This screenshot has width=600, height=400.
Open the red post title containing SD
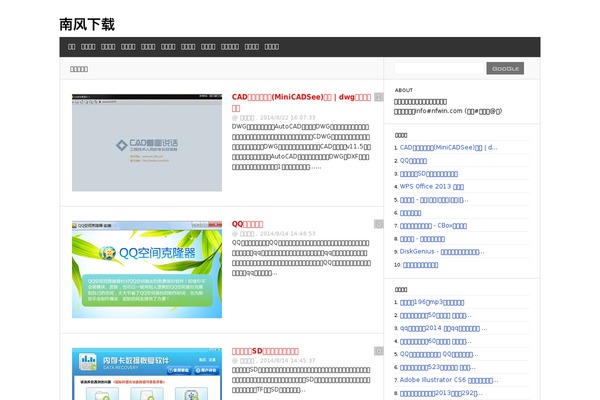pyautogui.click(x=265, y=351)
